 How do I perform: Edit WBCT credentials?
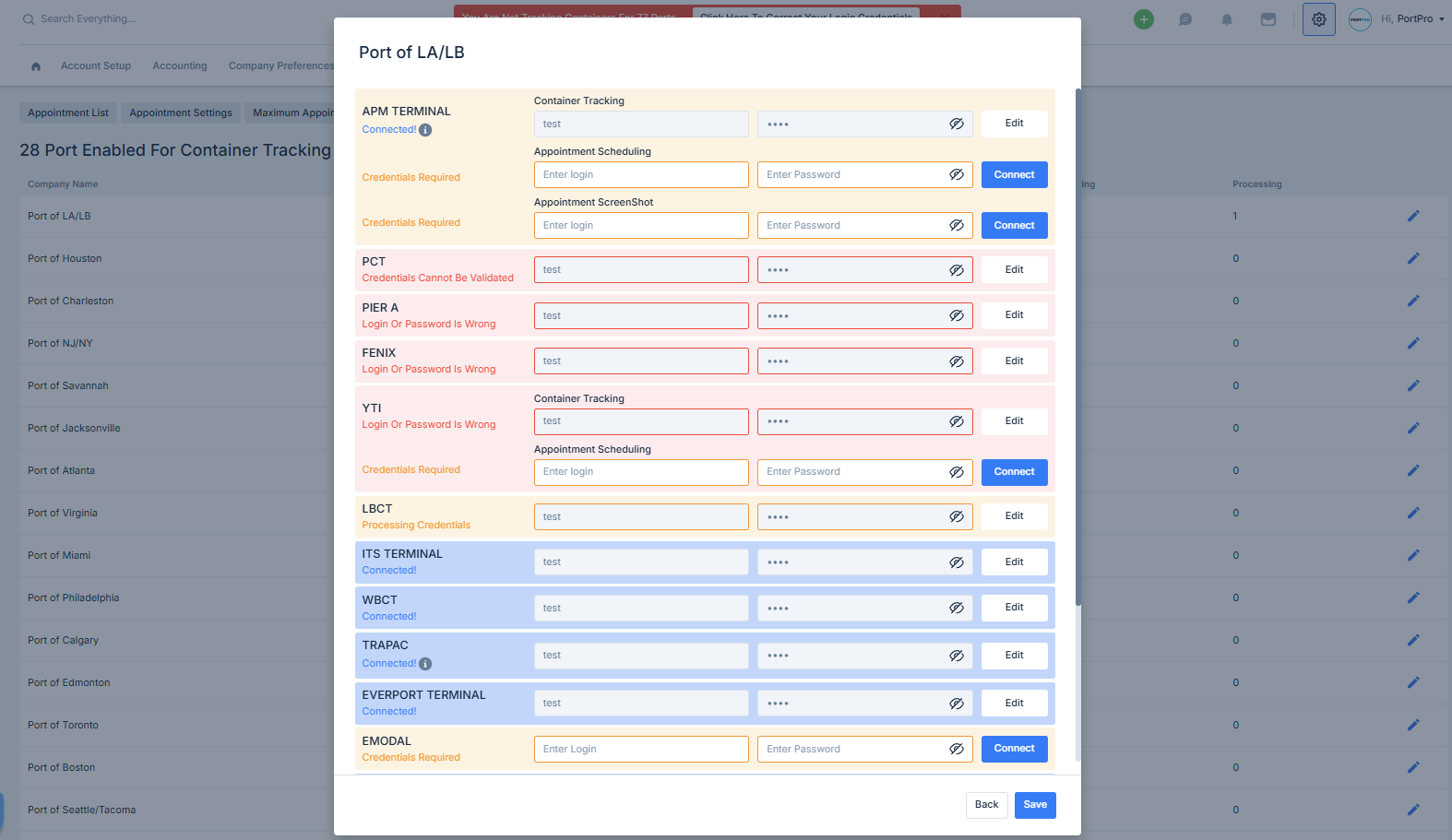click(x=1014, y=608)
